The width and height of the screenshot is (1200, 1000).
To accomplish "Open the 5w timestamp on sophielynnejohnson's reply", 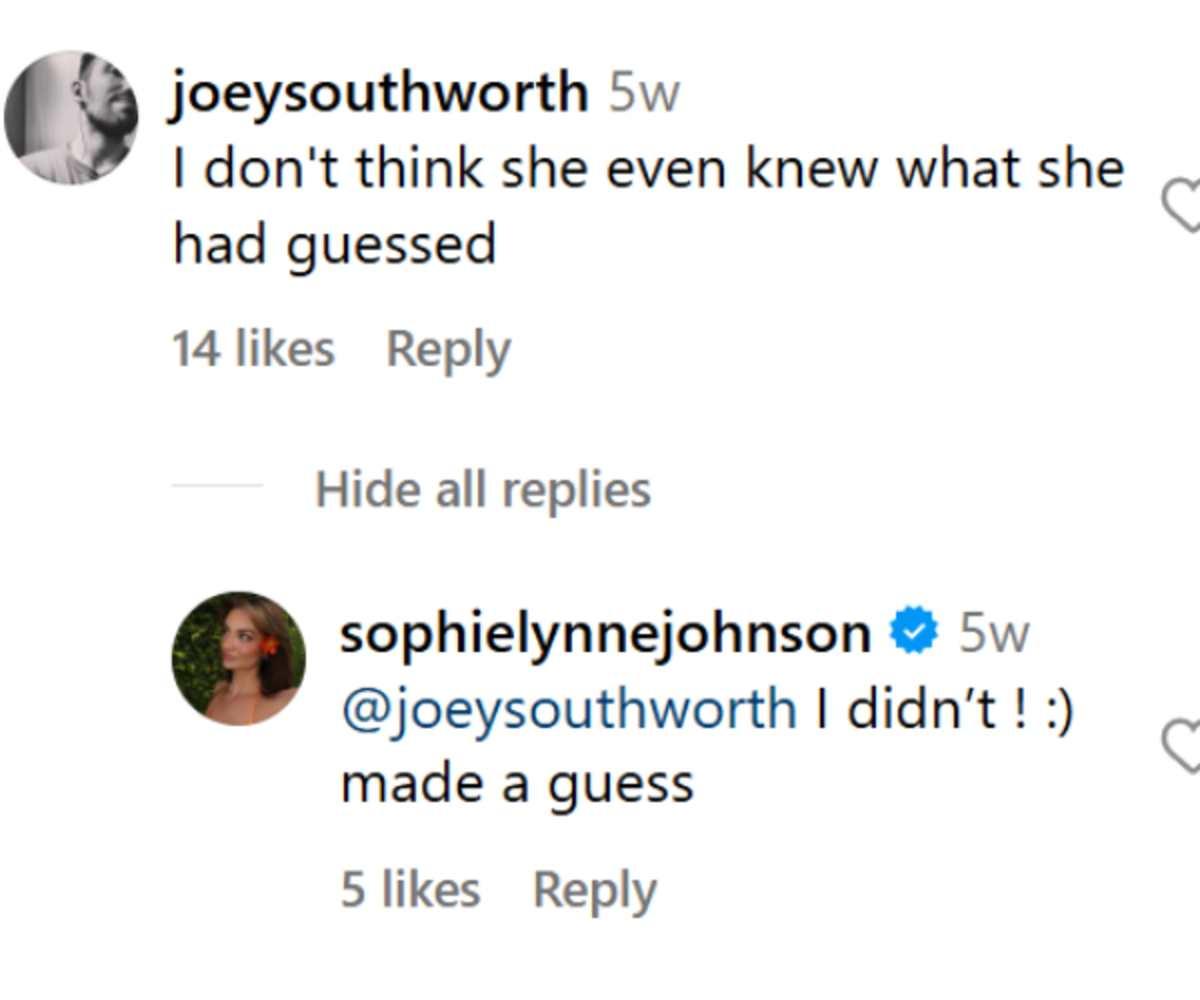I will (993, 634).
